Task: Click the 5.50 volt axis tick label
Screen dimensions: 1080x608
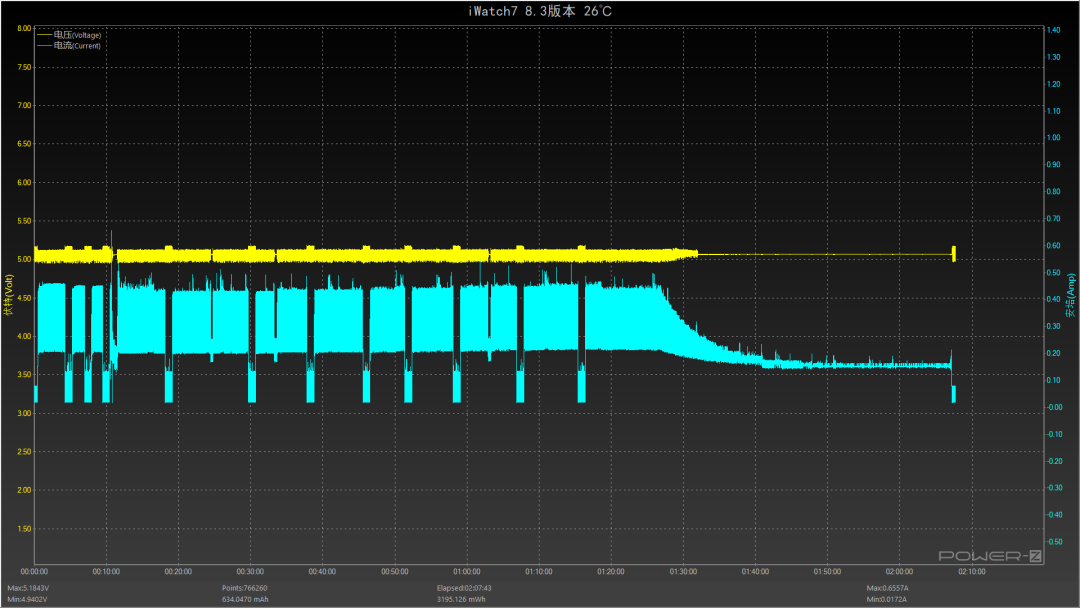Action: click(24, 221)
